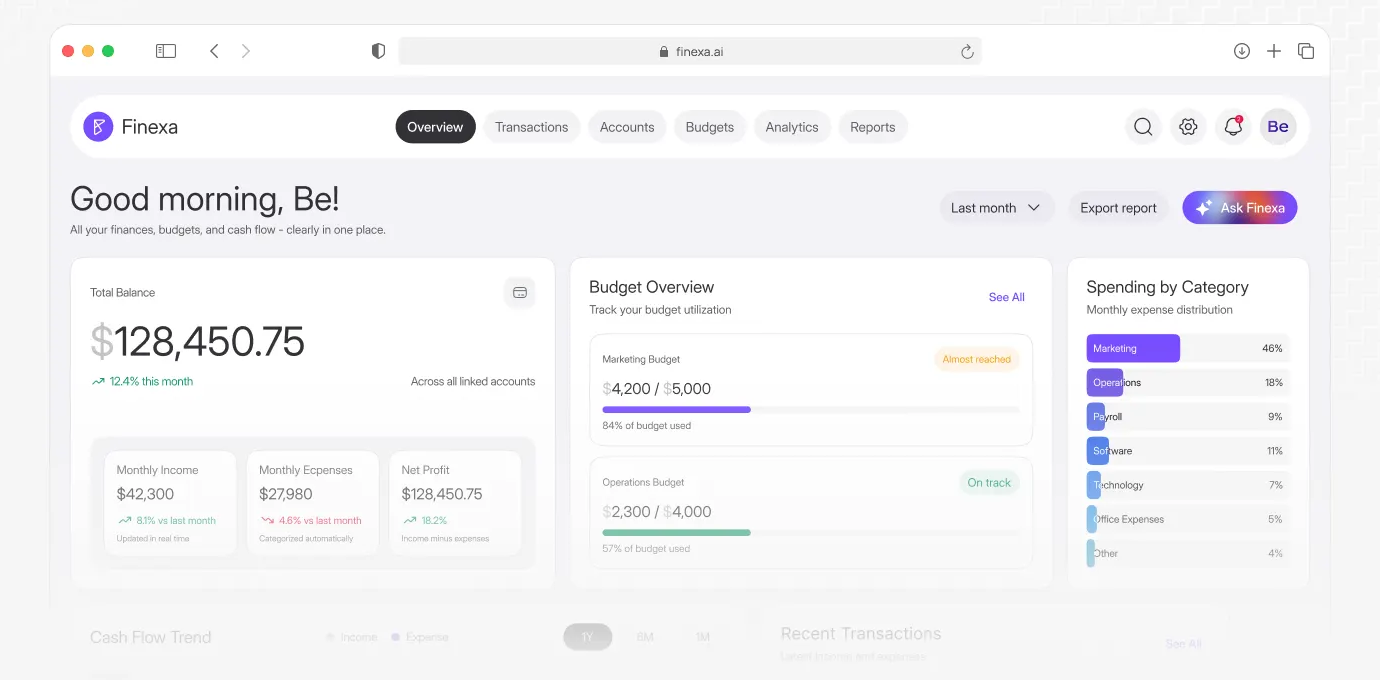
Task: Switch to Accounts tab
Action: point(627,127)
